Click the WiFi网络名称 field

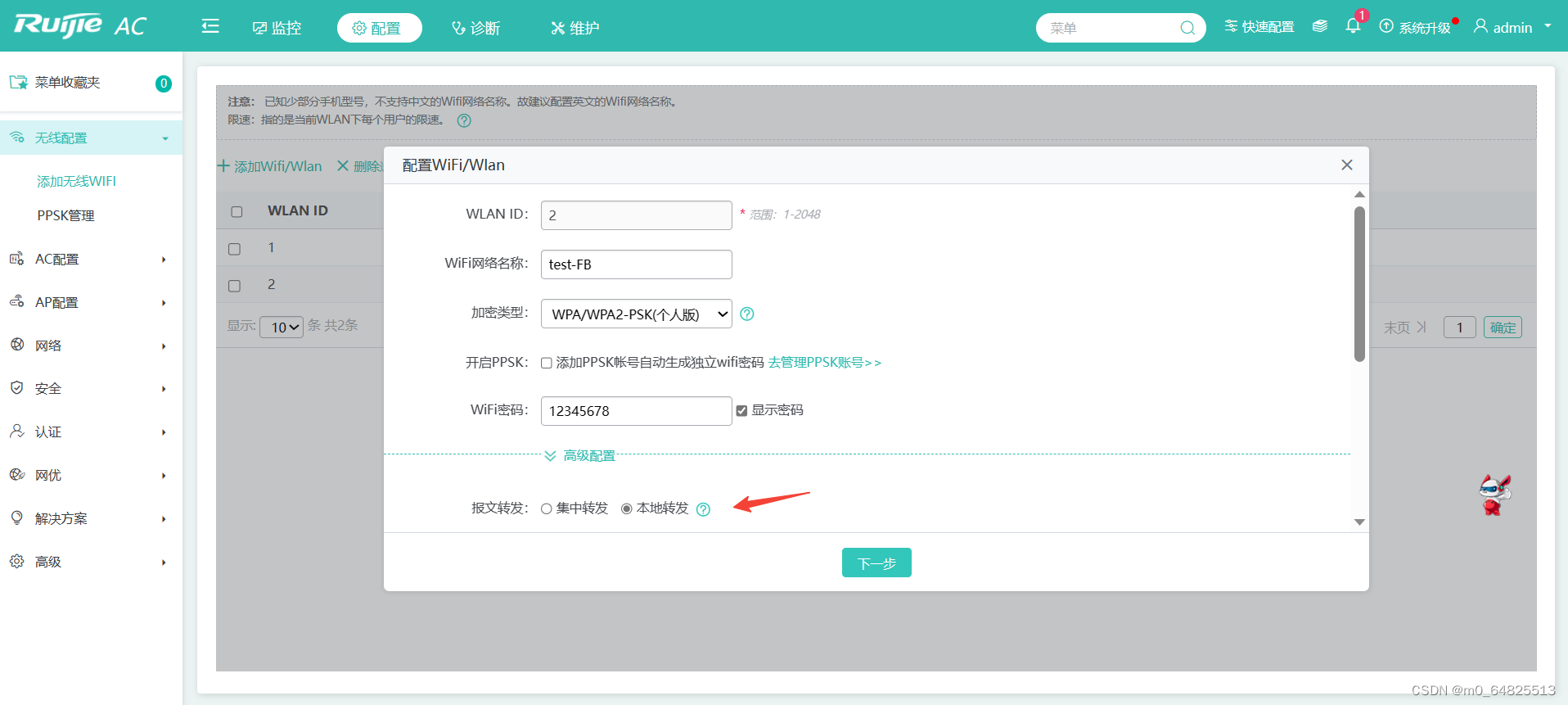click(x=637, y=264)
